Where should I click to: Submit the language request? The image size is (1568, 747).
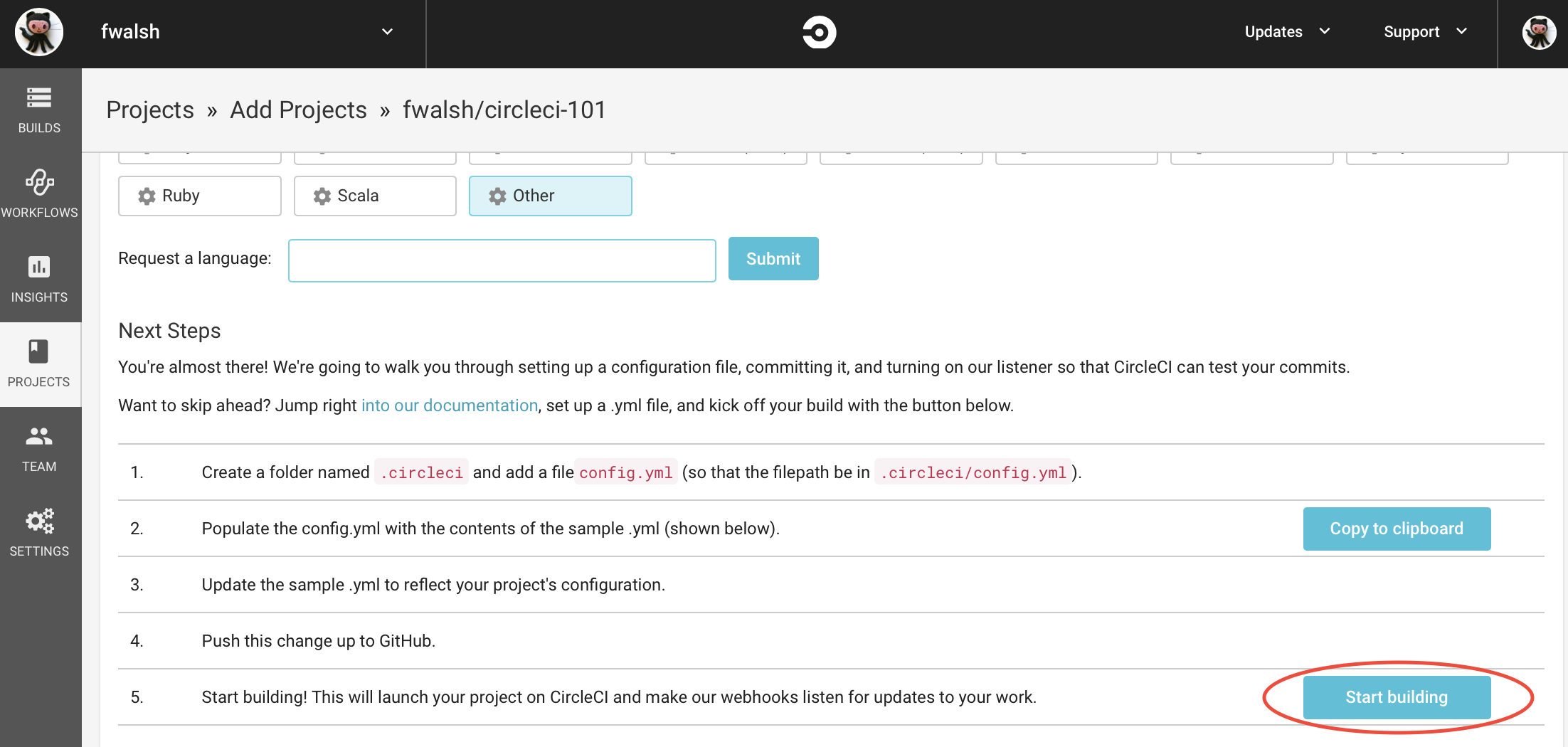point(773,259)
